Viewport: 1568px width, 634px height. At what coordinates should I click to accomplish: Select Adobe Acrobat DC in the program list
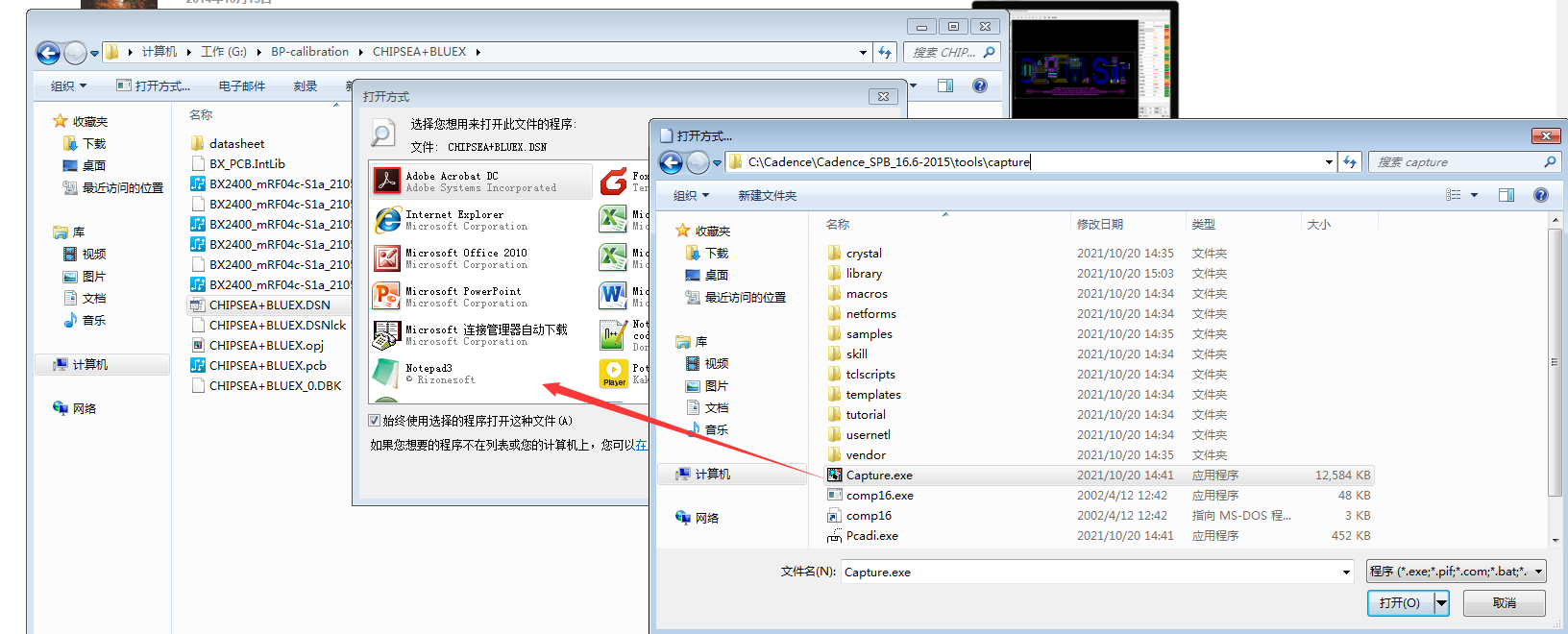tap(481, 182)
